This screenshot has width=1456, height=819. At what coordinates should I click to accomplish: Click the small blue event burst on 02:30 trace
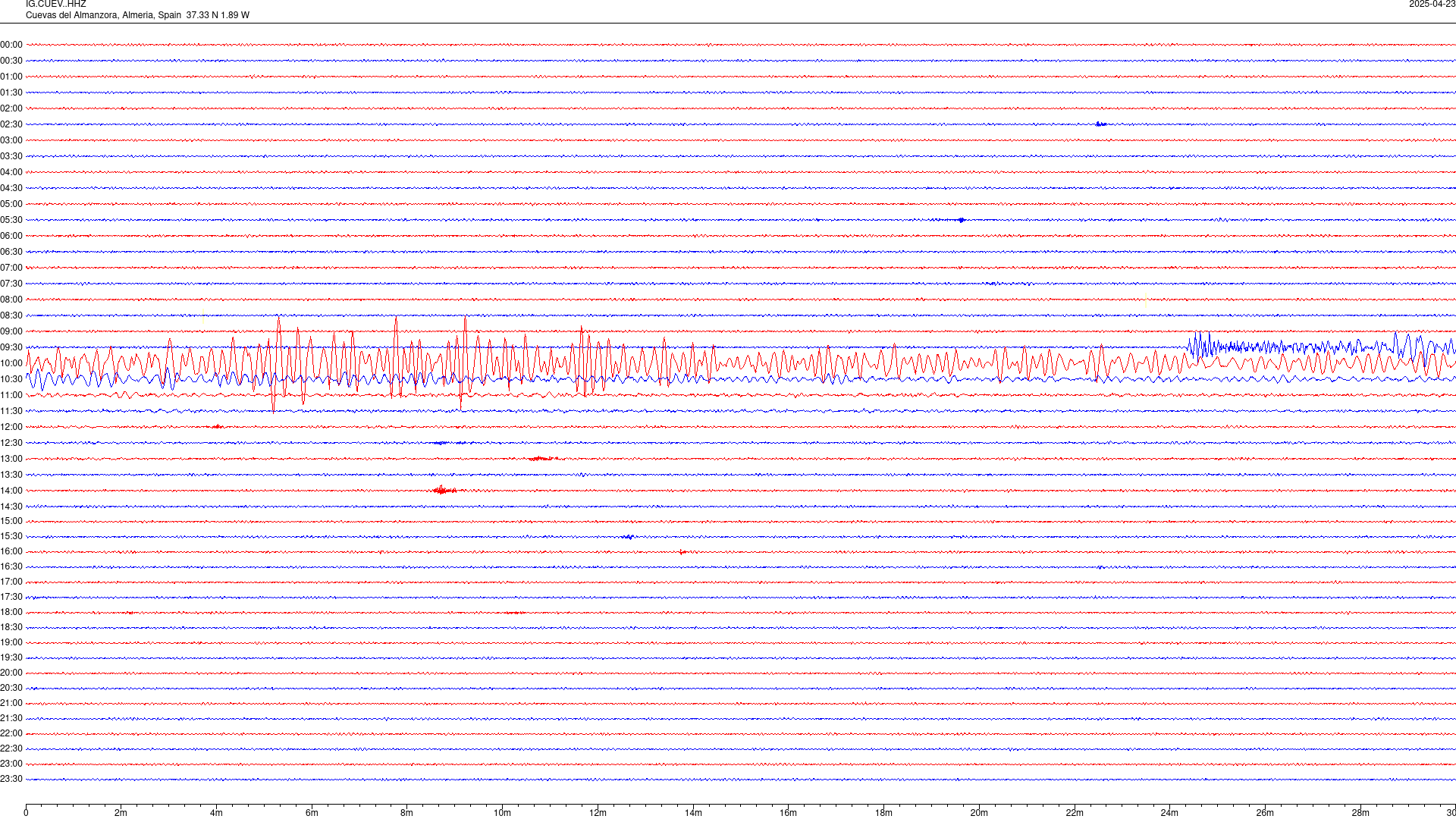click(1101, 124)
